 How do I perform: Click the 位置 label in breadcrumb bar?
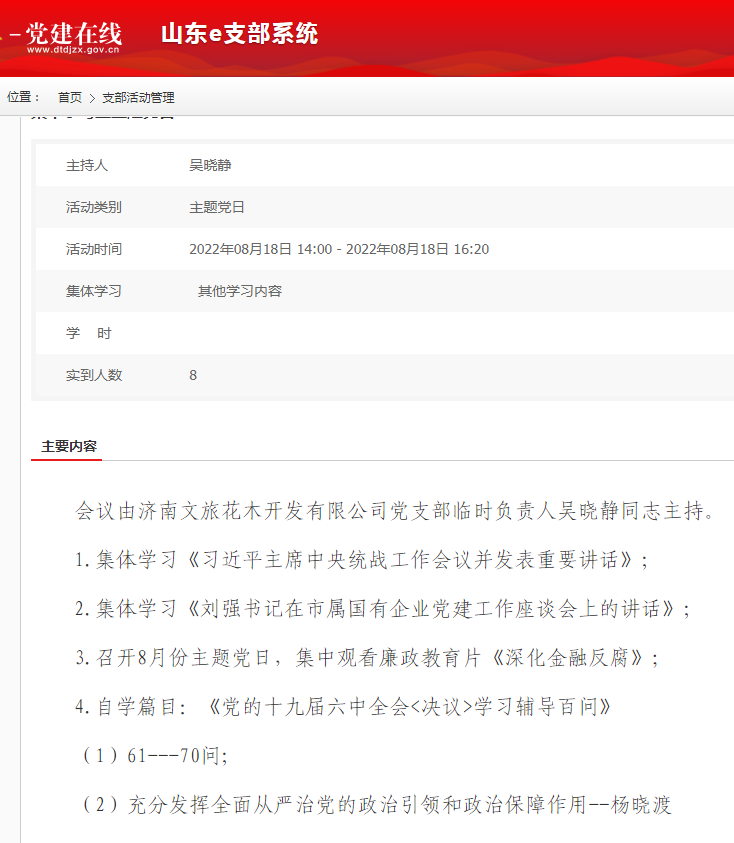23,97
